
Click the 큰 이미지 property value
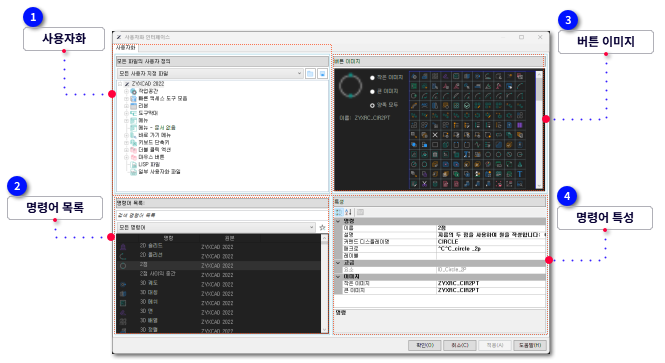[x=491, y=290]
